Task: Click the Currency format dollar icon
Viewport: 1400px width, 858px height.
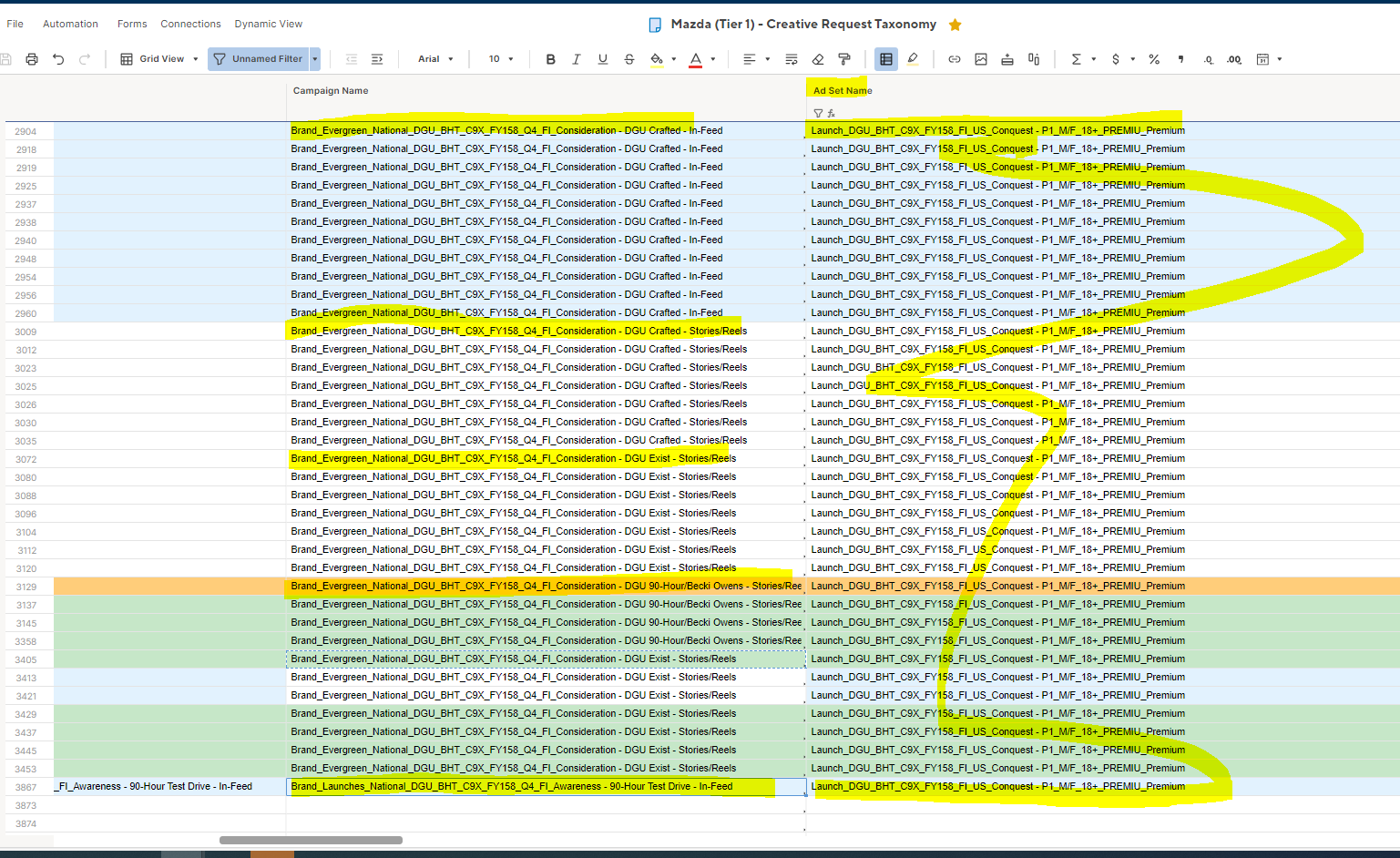Action: 1116,59
